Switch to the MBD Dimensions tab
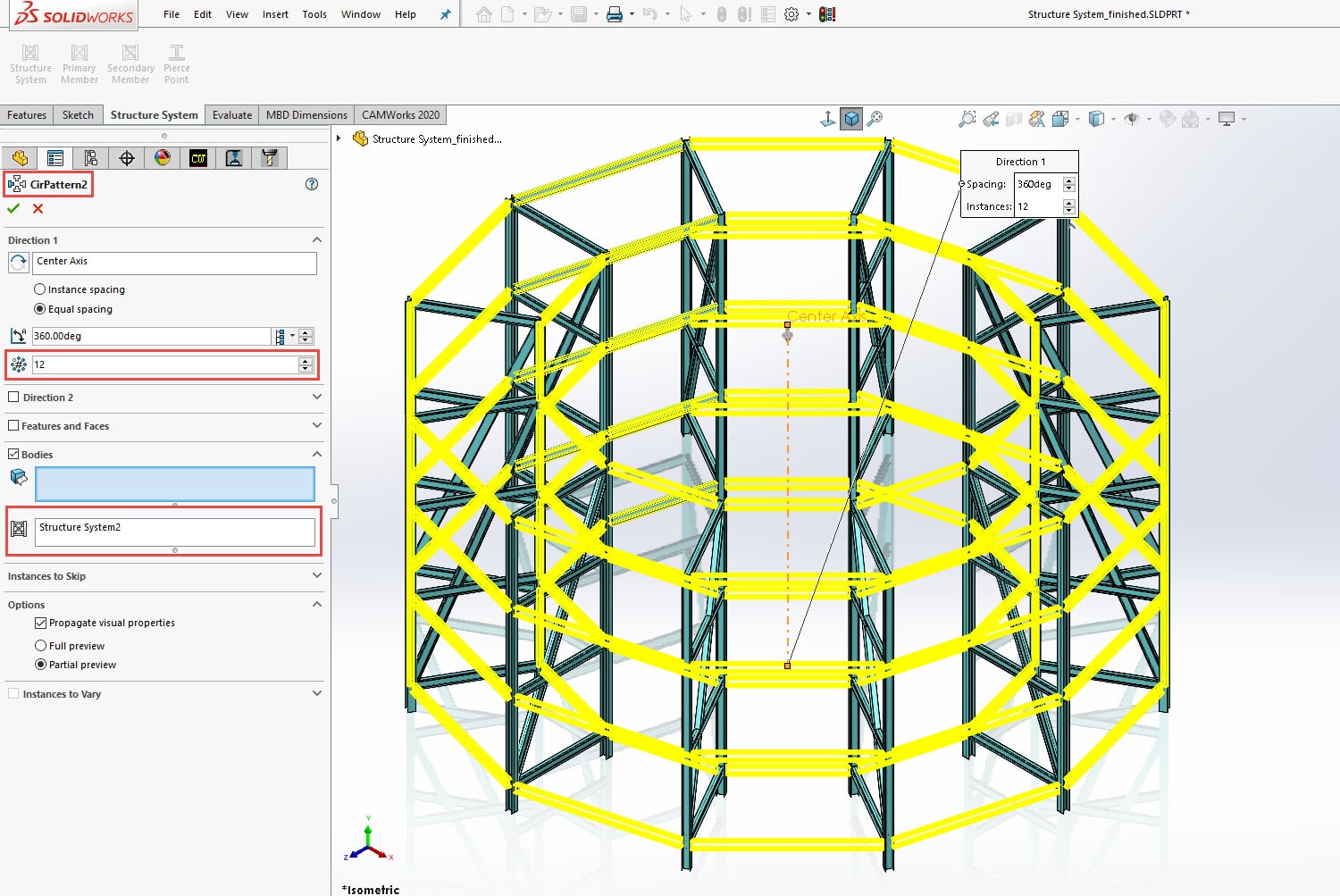The height and width of the screenshot is (896, 1340). click(306, 115)
